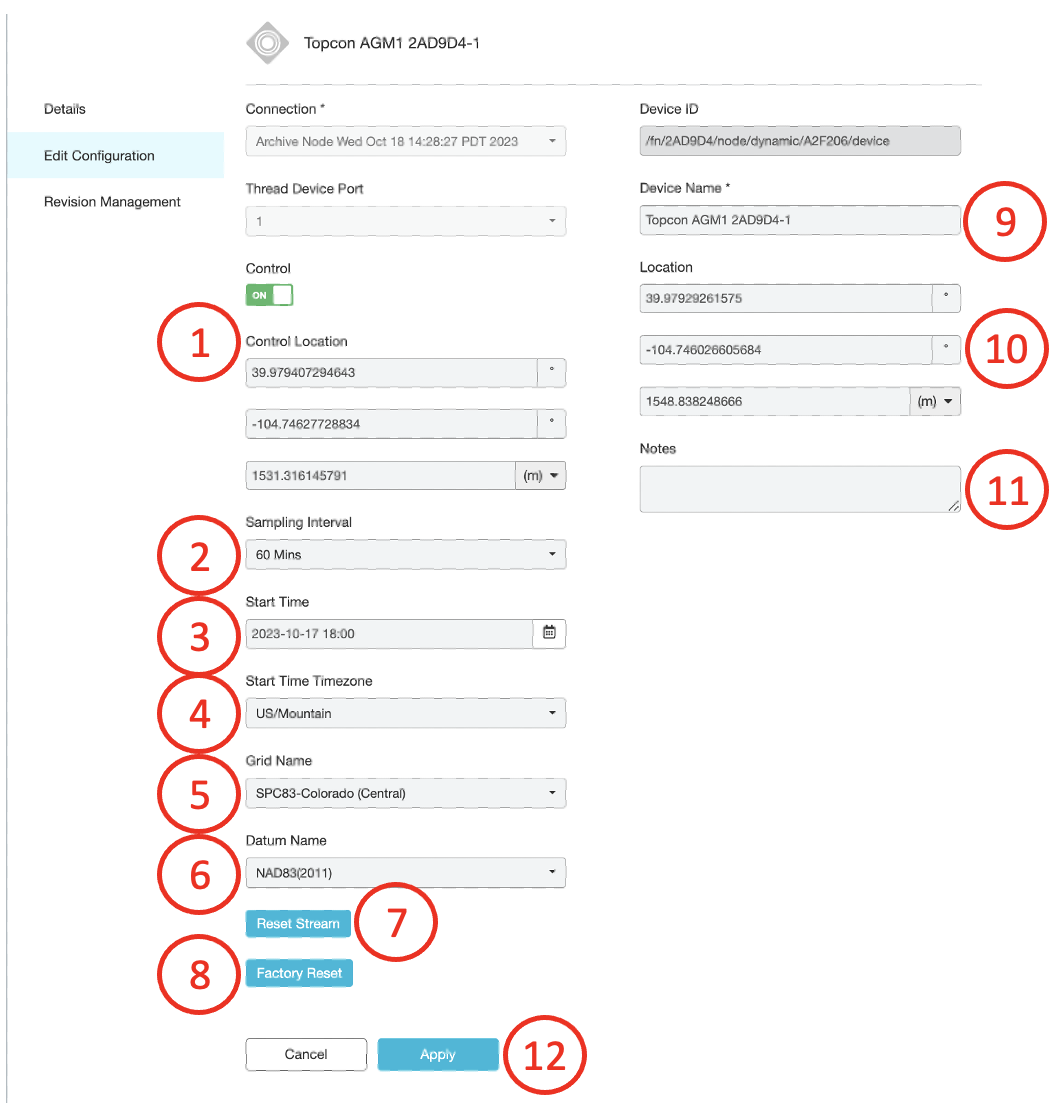Viewport: 1064px width, 1116px height.
Task: Open the Connection dropdown
Action: pyautogui.click(x=405, y=141)
